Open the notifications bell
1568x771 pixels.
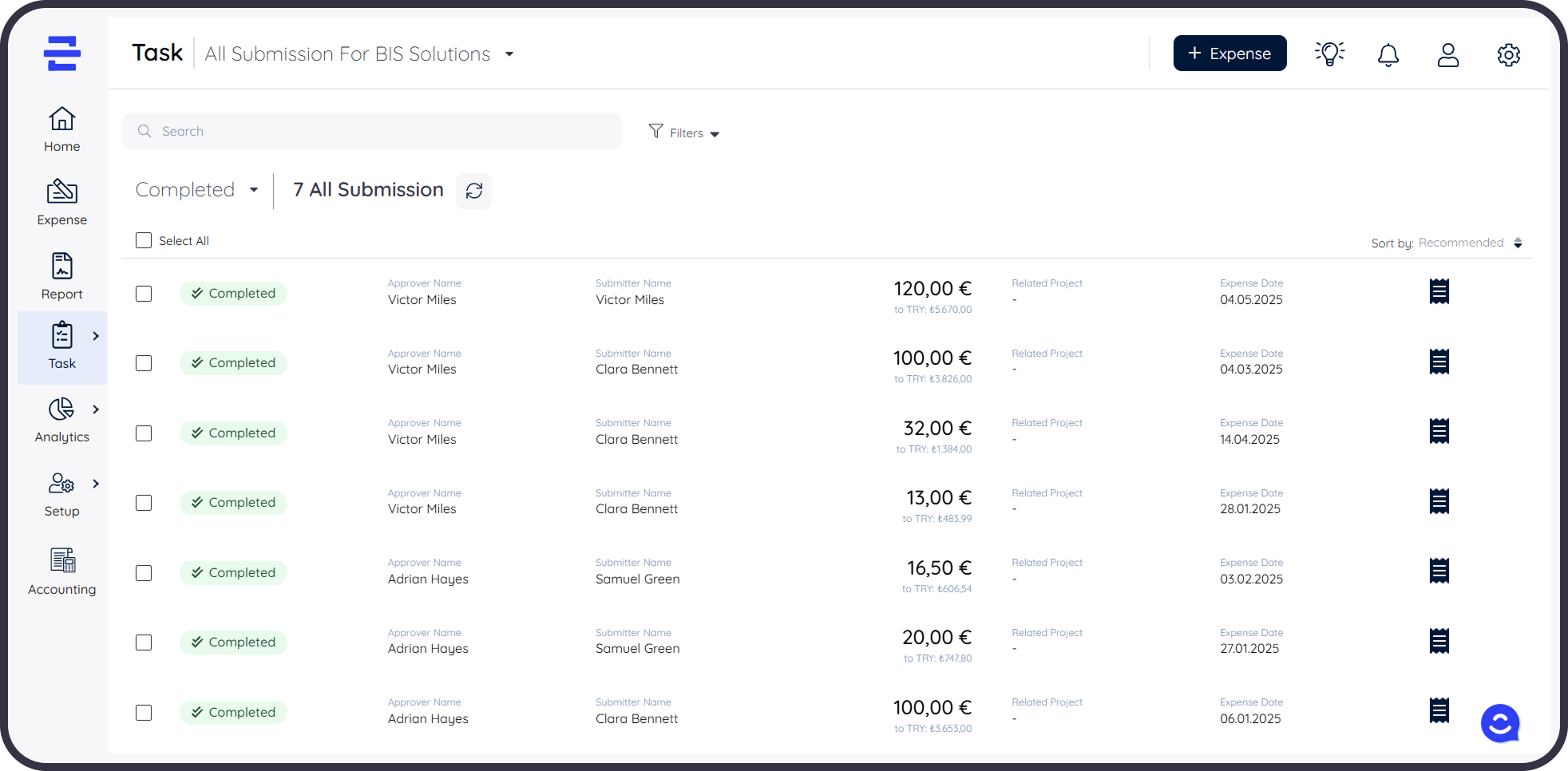1388,54
